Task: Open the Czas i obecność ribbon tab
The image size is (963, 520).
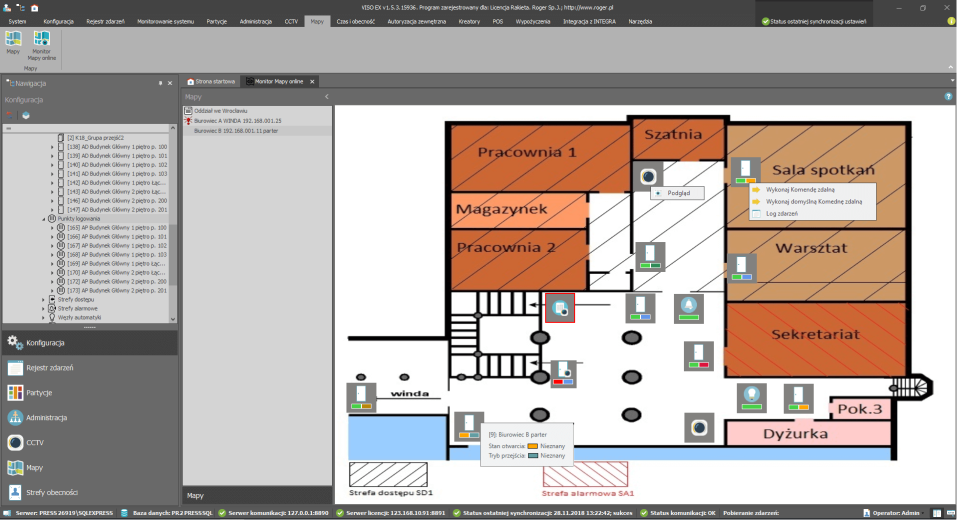Action: (356, 20)
